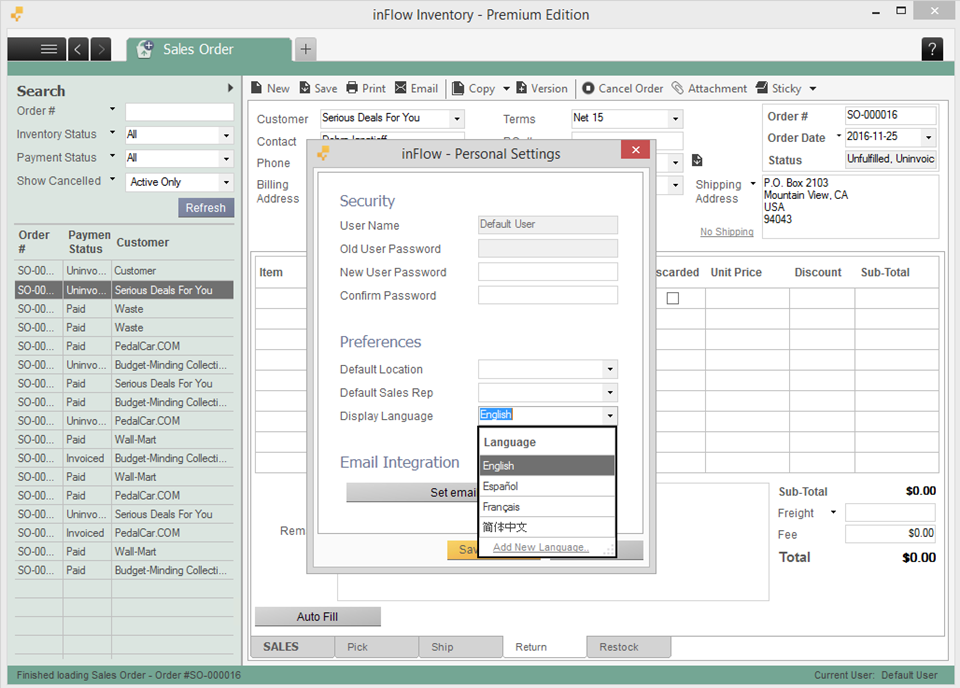The width and height of the screenshot is (960, 688).
Task: Go forward with the right arrow
Action: tap(101, 49)
